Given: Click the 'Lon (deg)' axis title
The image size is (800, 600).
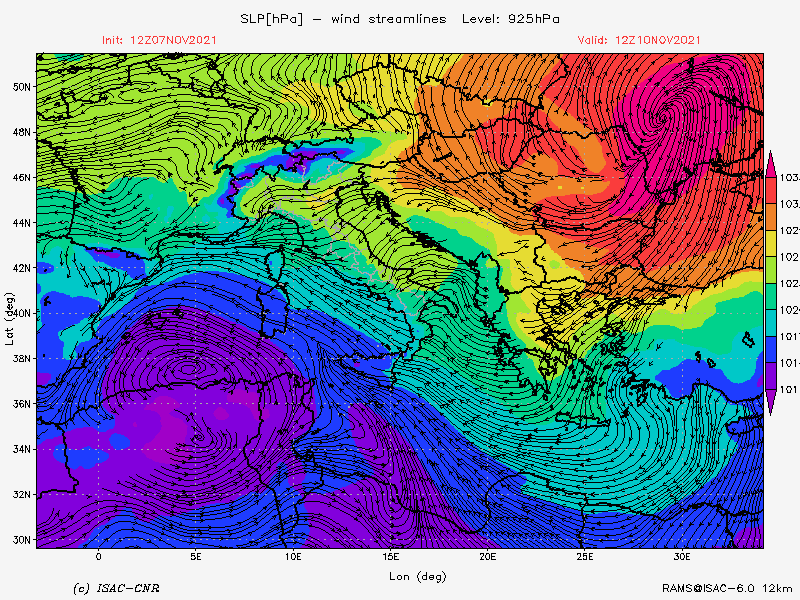Looking at the screenshot, I should [x=418, y=577].
